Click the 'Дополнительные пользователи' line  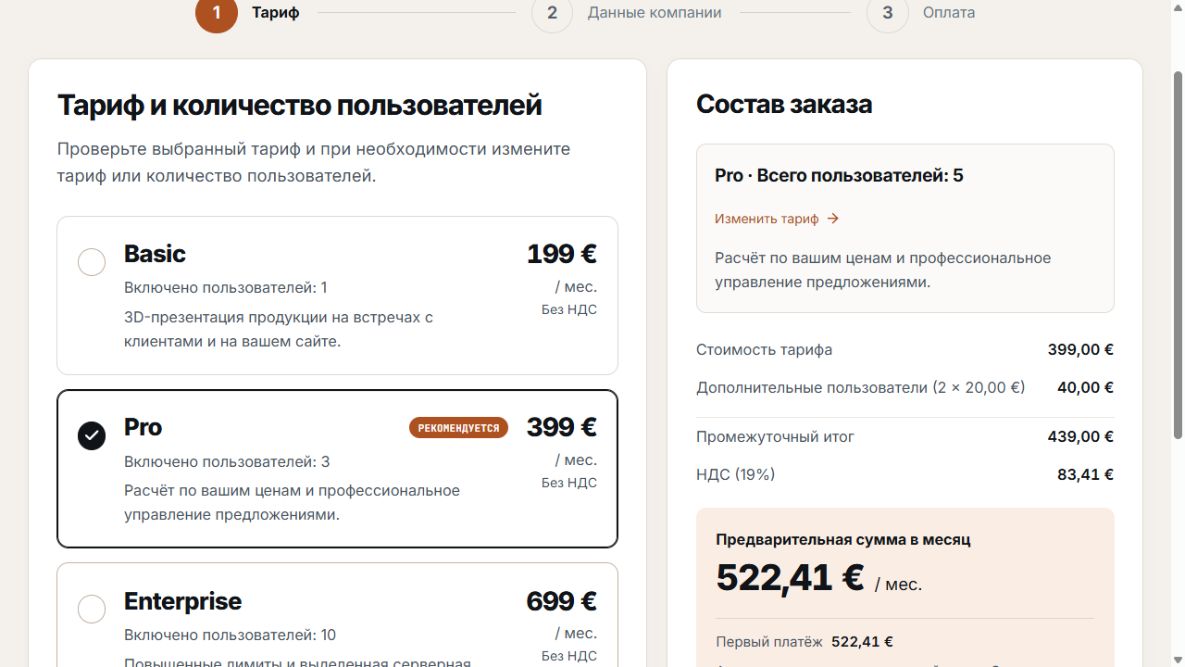860,388
